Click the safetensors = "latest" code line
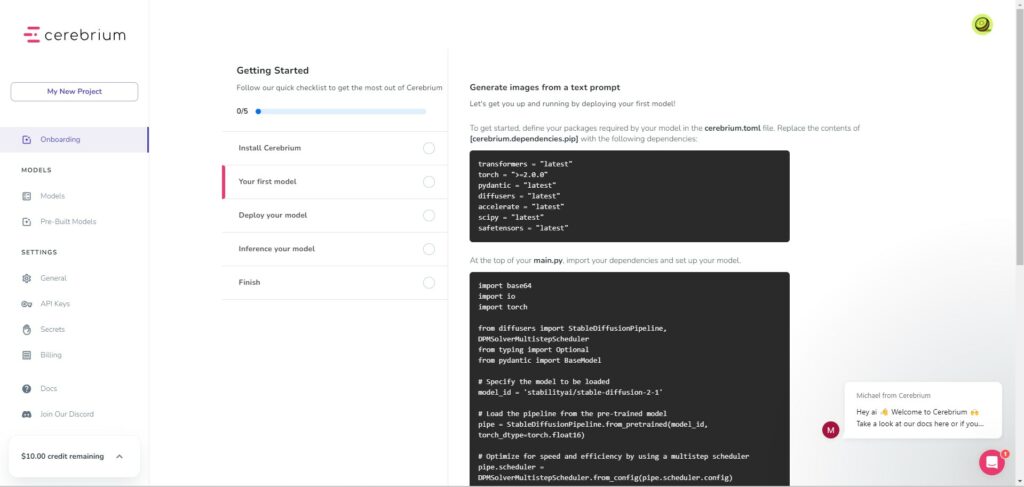Viewport: 1024px width, 487px height. coord(523,228)
